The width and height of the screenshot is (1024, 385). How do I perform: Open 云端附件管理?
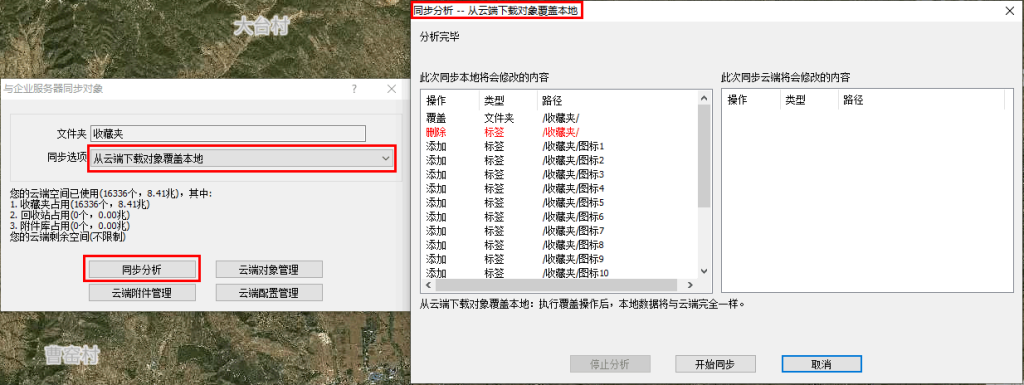coord(142,292)
